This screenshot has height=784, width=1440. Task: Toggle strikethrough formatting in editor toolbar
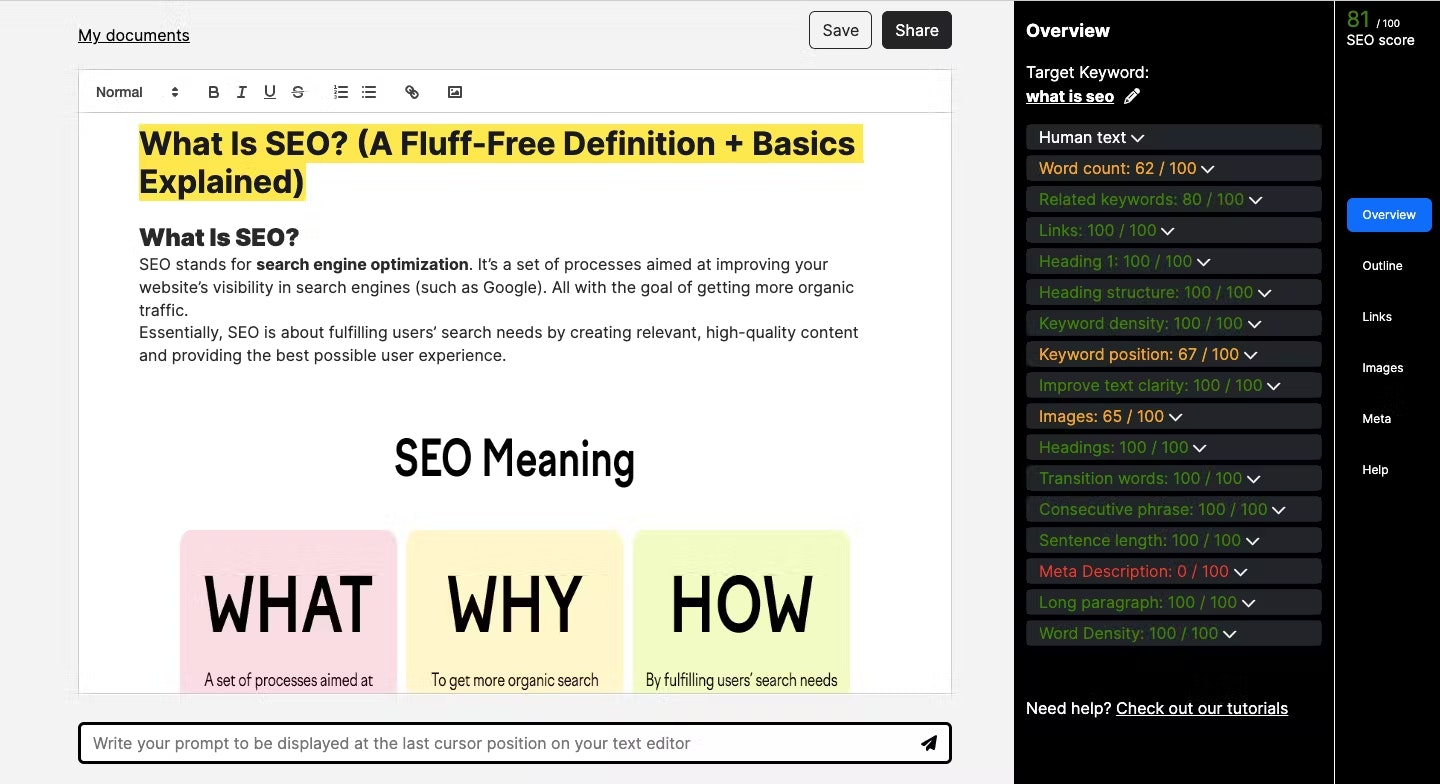pyautogui.click(x=297, y=92)
